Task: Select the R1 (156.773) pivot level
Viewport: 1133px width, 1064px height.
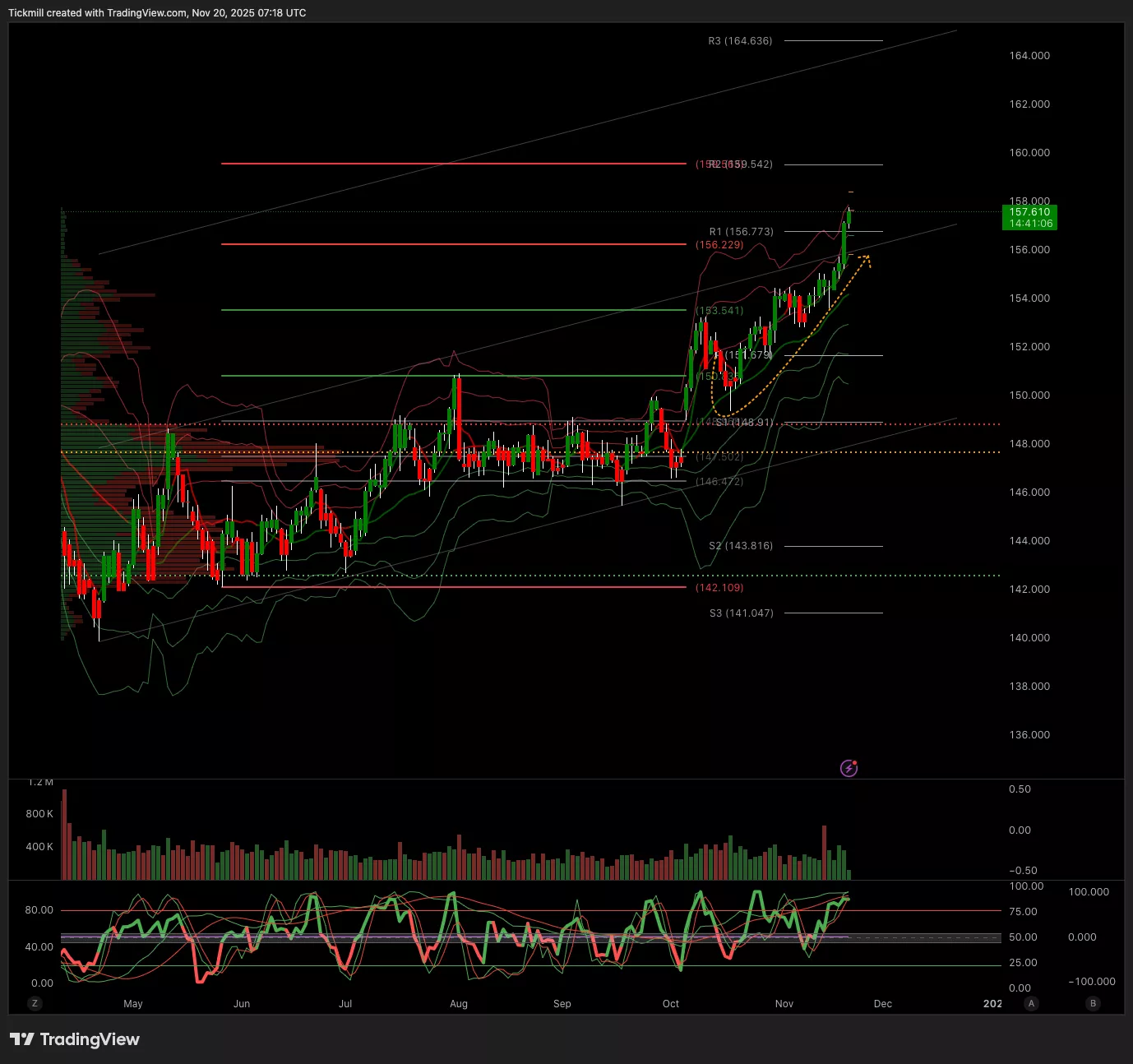Action: (741, 232)
